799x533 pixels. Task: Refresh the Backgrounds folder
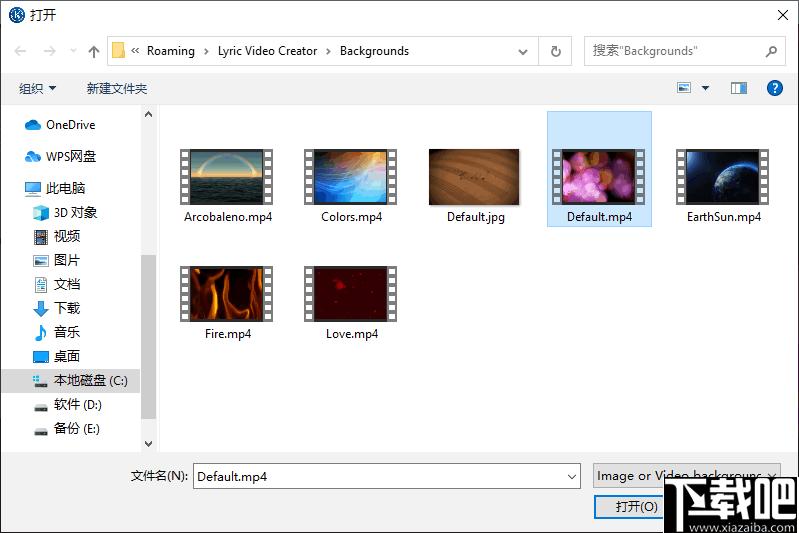coord(555,51)
